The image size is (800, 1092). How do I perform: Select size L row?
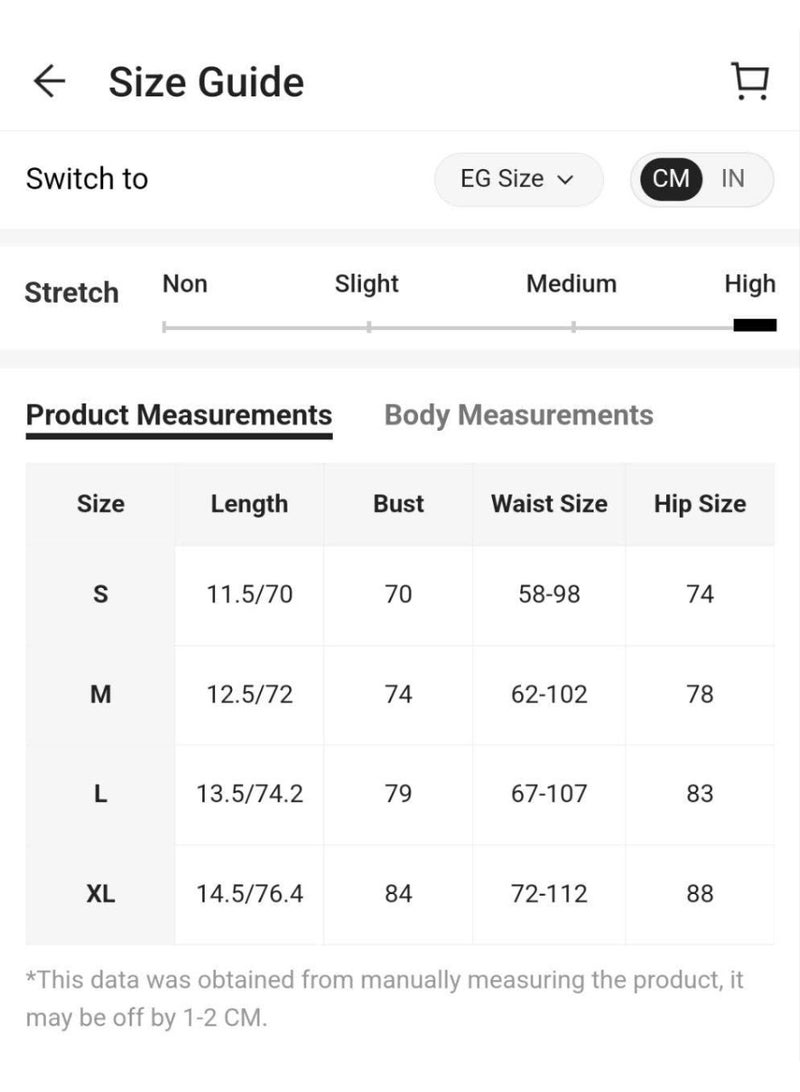[100, 794]
